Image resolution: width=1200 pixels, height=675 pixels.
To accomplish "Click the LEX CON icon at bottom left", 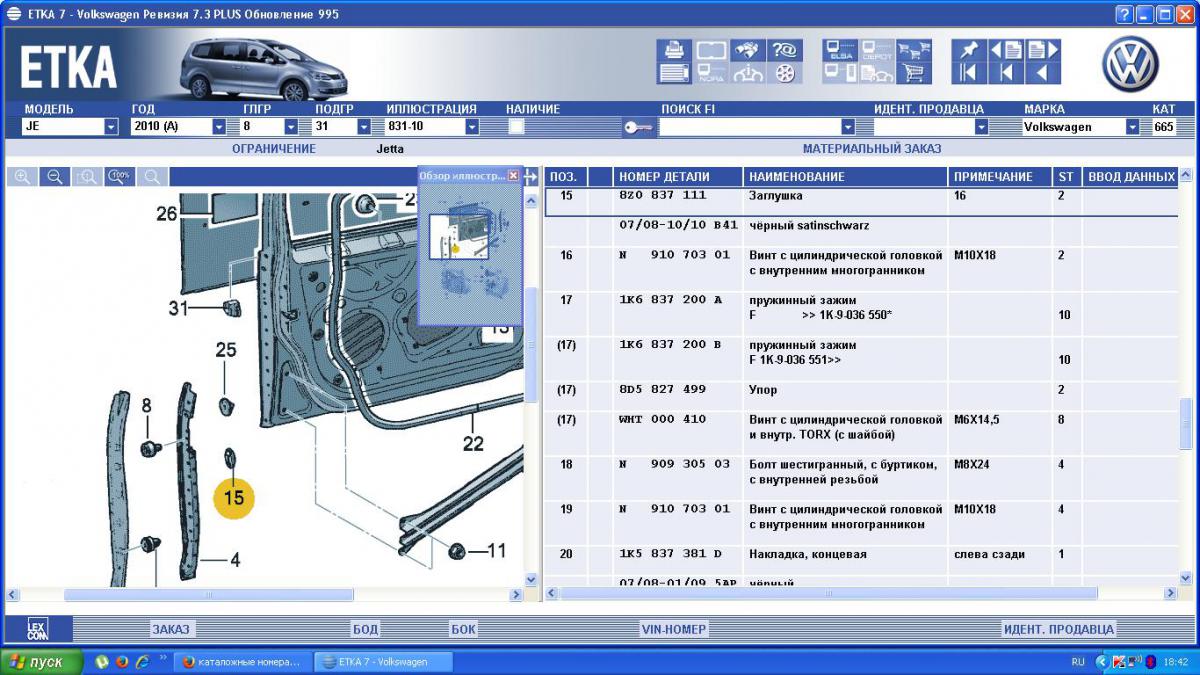I will coord(37,629).
